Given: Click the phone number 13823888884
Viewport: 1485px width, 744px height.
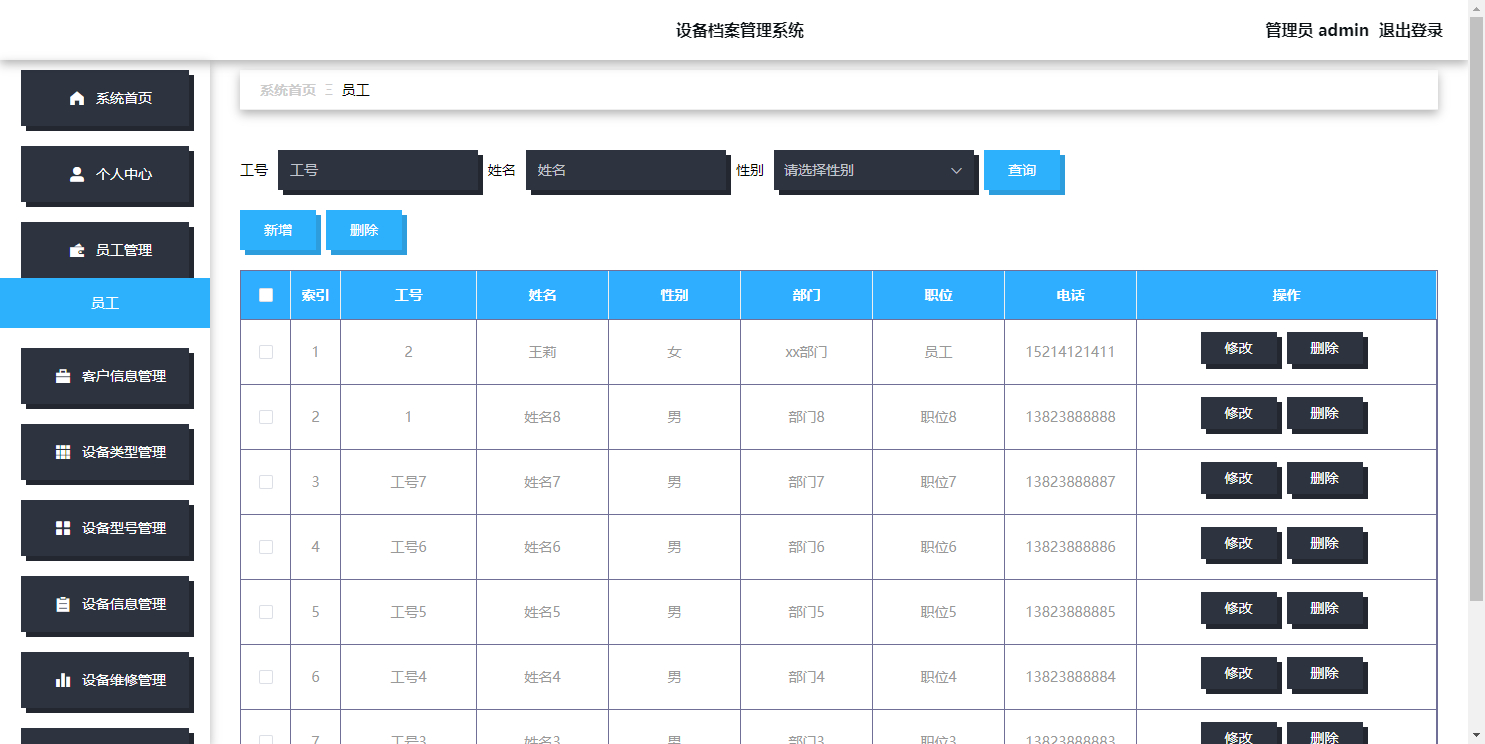Looking at the screenshot, I should point(1070,677).
